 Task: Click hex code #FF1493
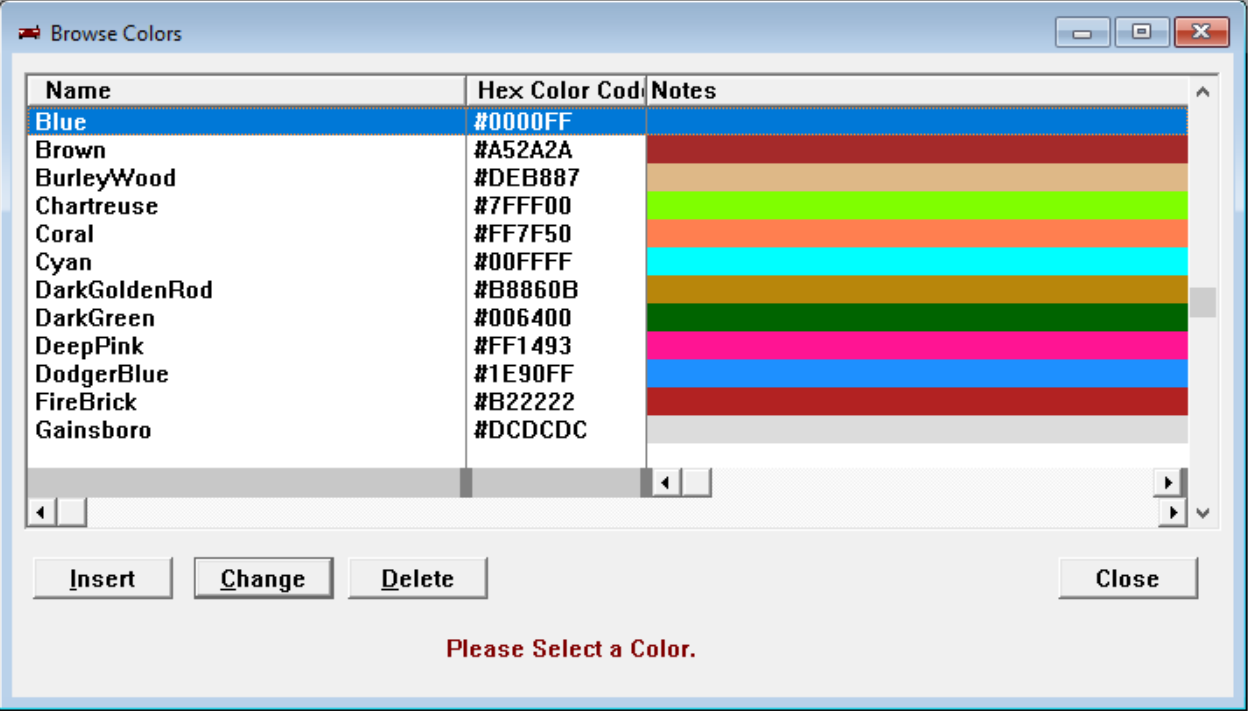coord(522,346)
